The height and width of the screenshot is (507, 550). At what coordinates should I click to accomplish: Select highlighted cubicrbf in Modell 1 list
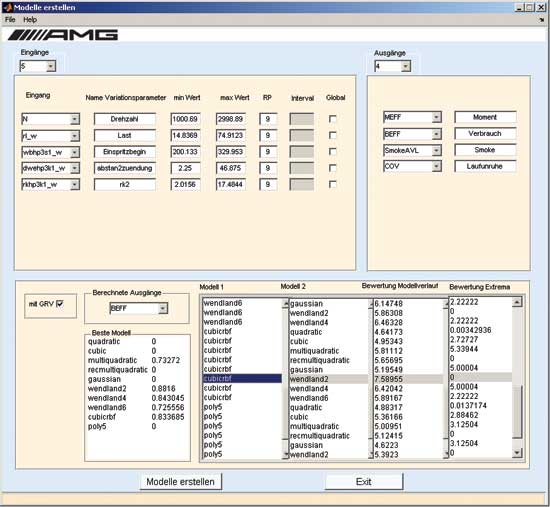(x=242, y=379)
